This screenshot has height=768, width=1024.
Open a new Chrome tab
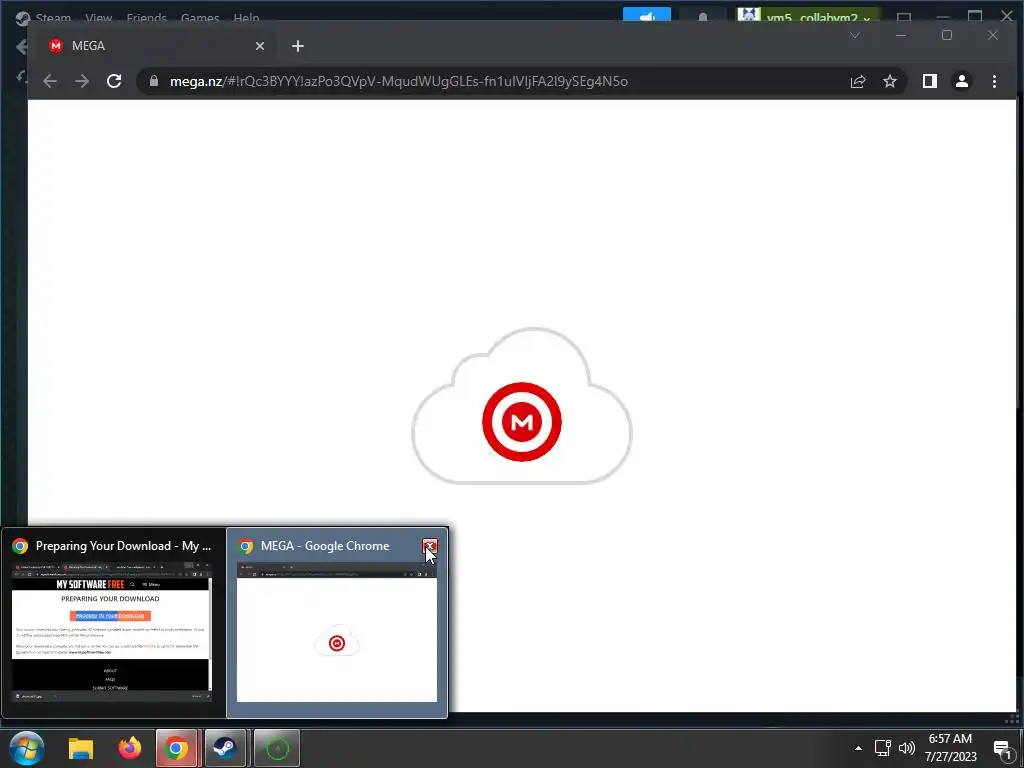point(298,46)
